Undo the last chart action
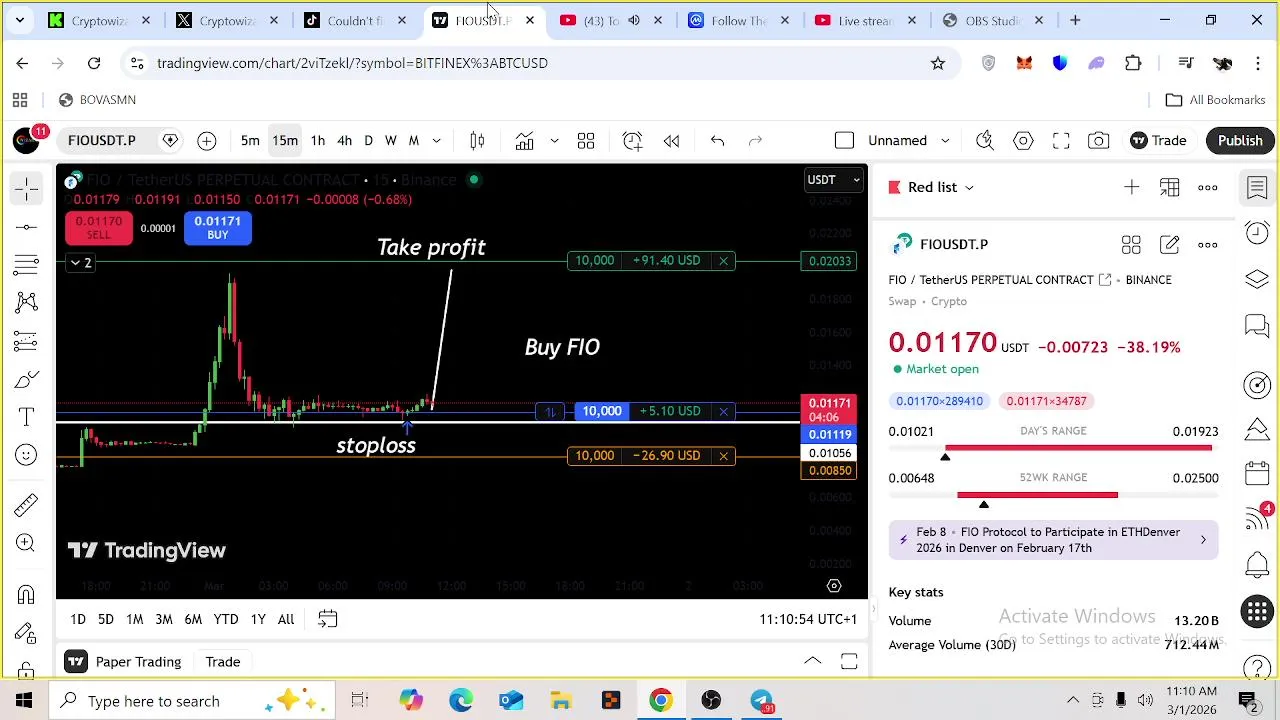 pos(717,141)
